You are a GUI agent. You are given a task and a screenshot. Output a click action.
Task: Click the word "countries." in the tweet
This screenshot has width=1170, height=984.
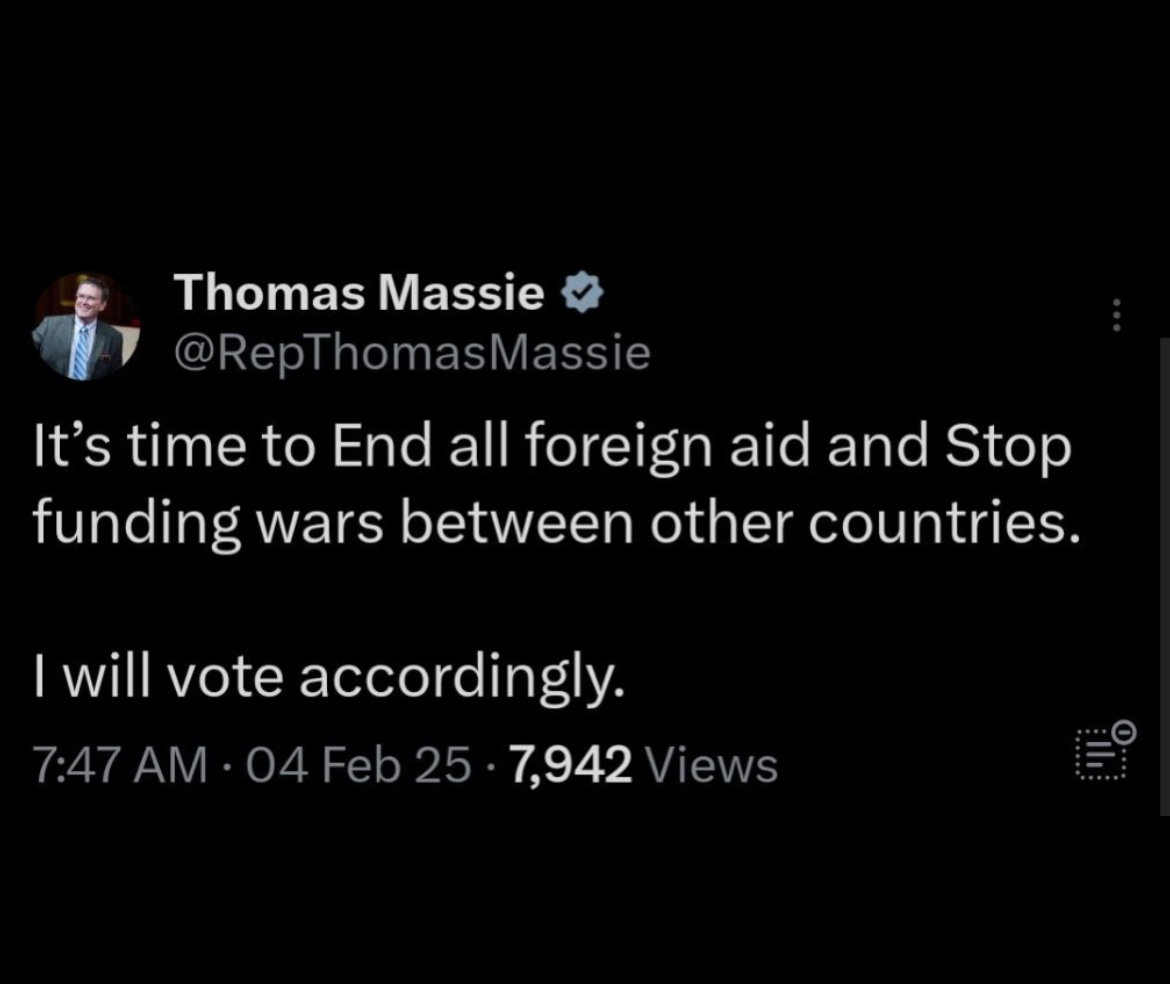(x=944, y=524)
